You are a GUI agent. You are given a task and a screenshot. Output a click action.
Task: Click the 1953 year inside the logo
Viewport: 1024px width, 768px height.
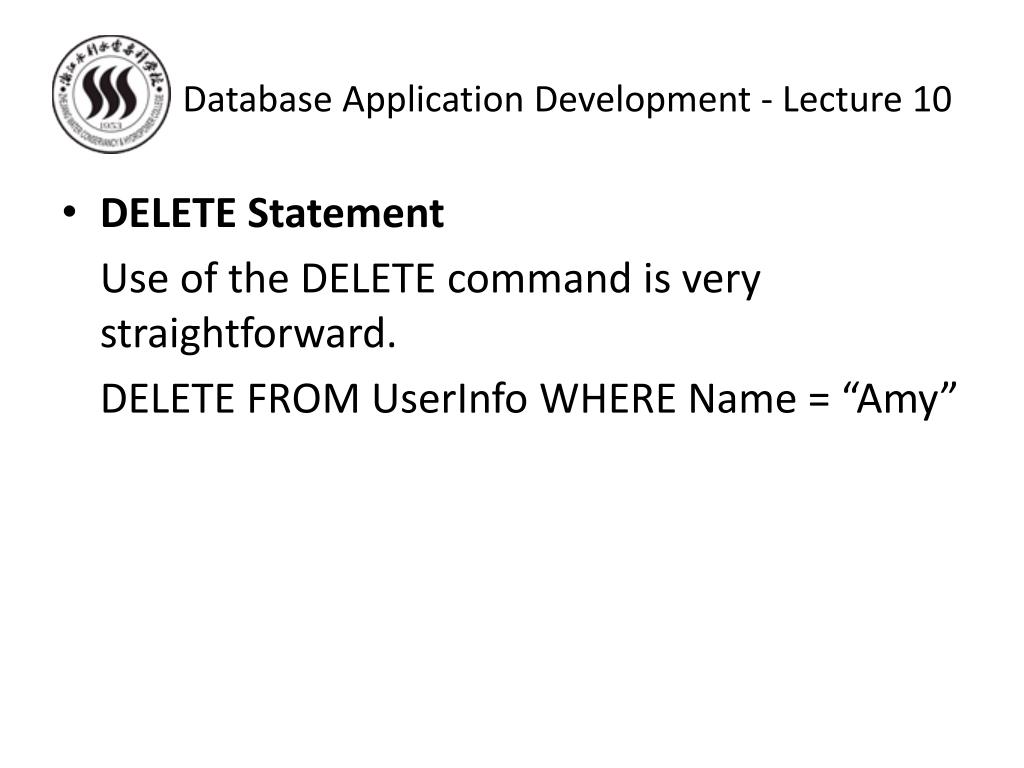coord(111,125)
